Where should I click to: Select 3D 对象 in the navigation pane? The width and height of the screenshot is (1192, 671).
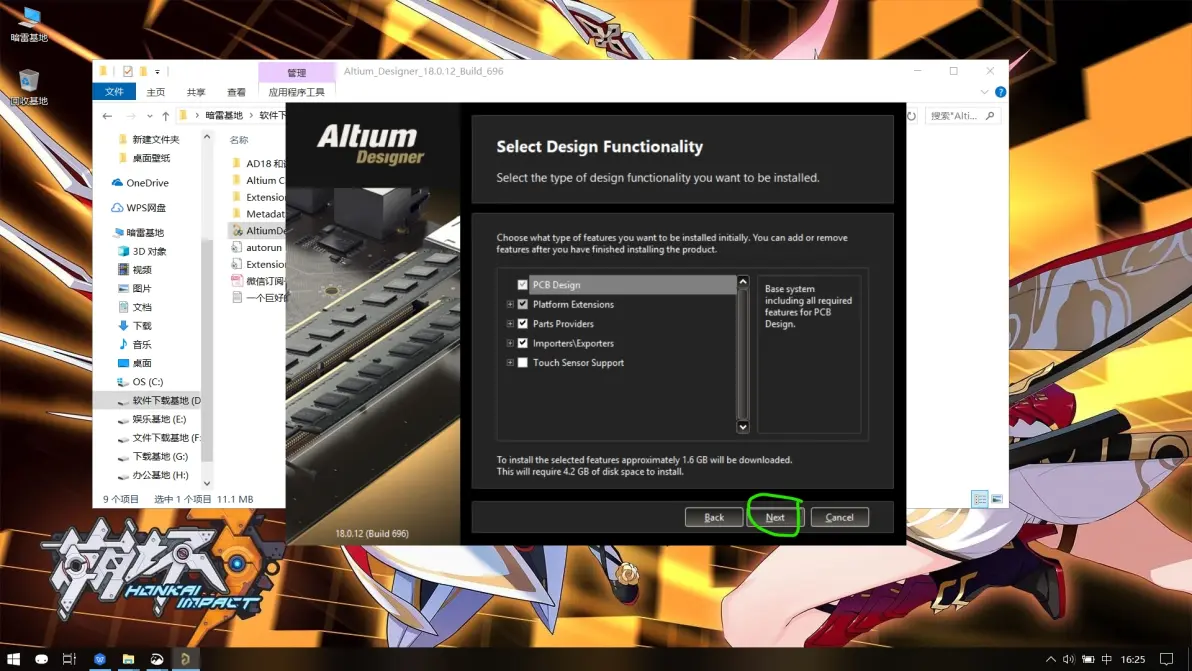coord(142,252)
